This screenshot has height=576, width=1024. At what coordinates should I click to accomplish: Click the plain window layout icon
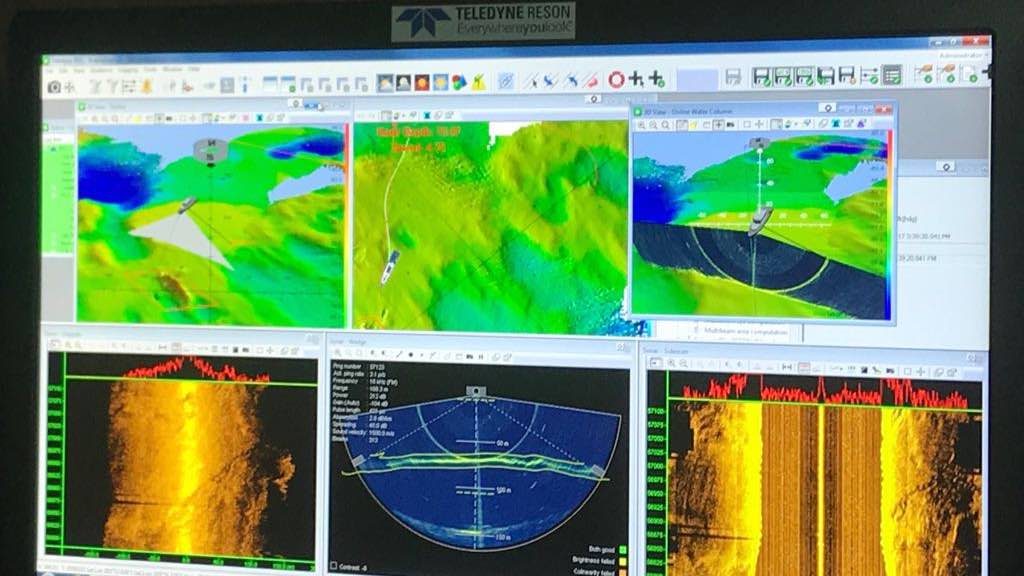click(x=270, y=84)
